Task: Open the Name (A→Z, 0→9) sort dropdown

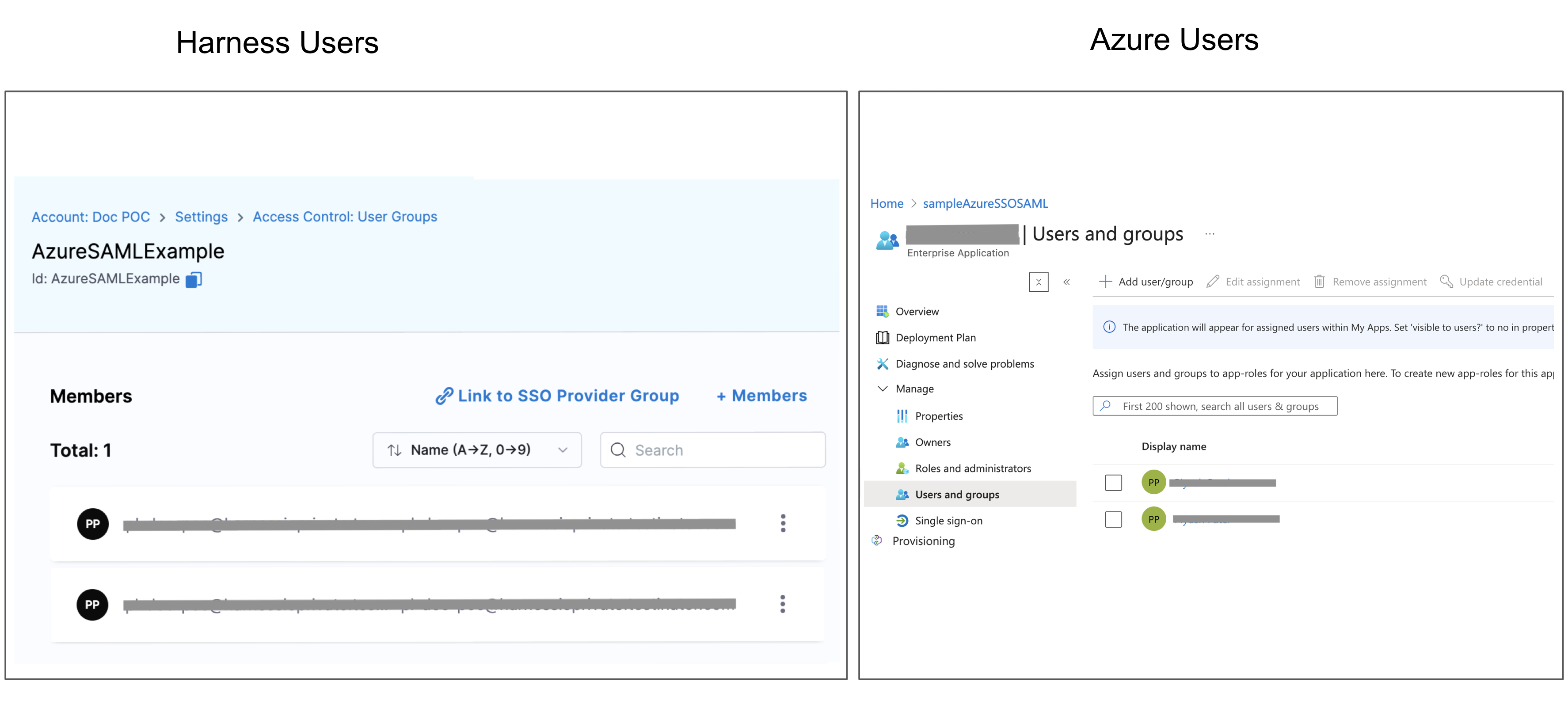Action: coord(476,450)
